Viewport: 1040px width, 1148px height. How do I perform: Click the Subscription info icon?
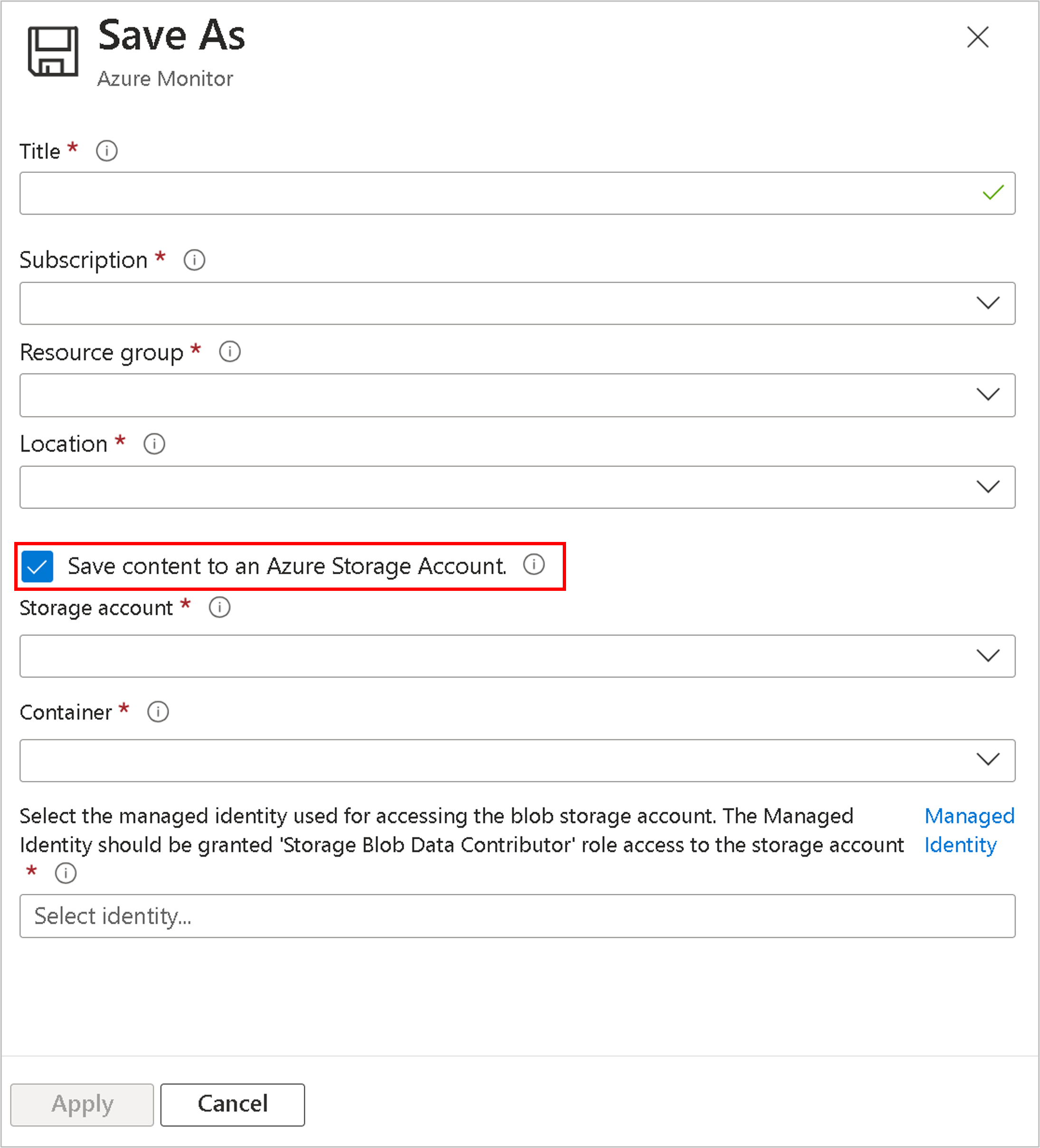click(x=194, y=260)
